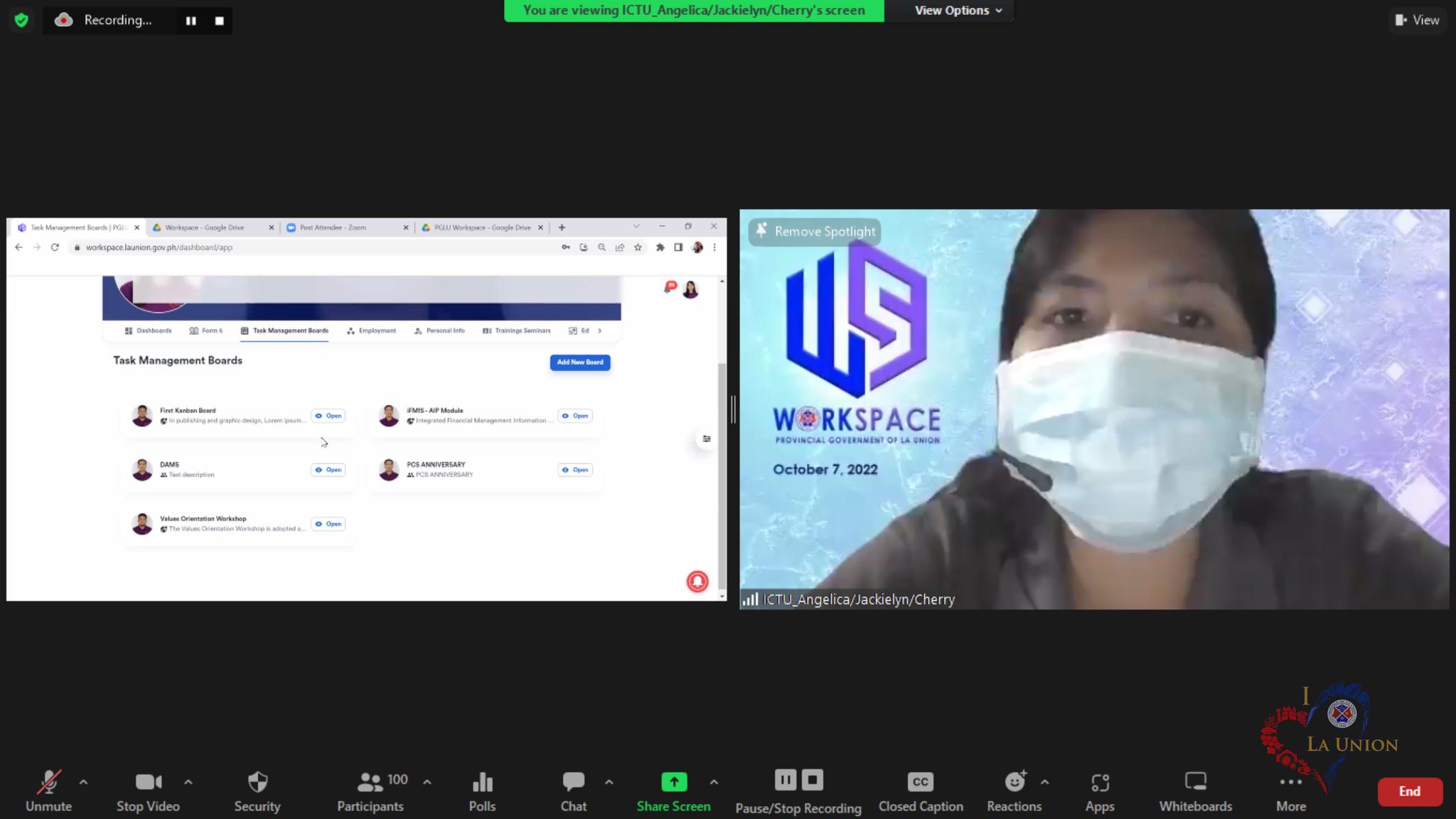
Task: Reload the workspace page
Action: coord(55,247)
